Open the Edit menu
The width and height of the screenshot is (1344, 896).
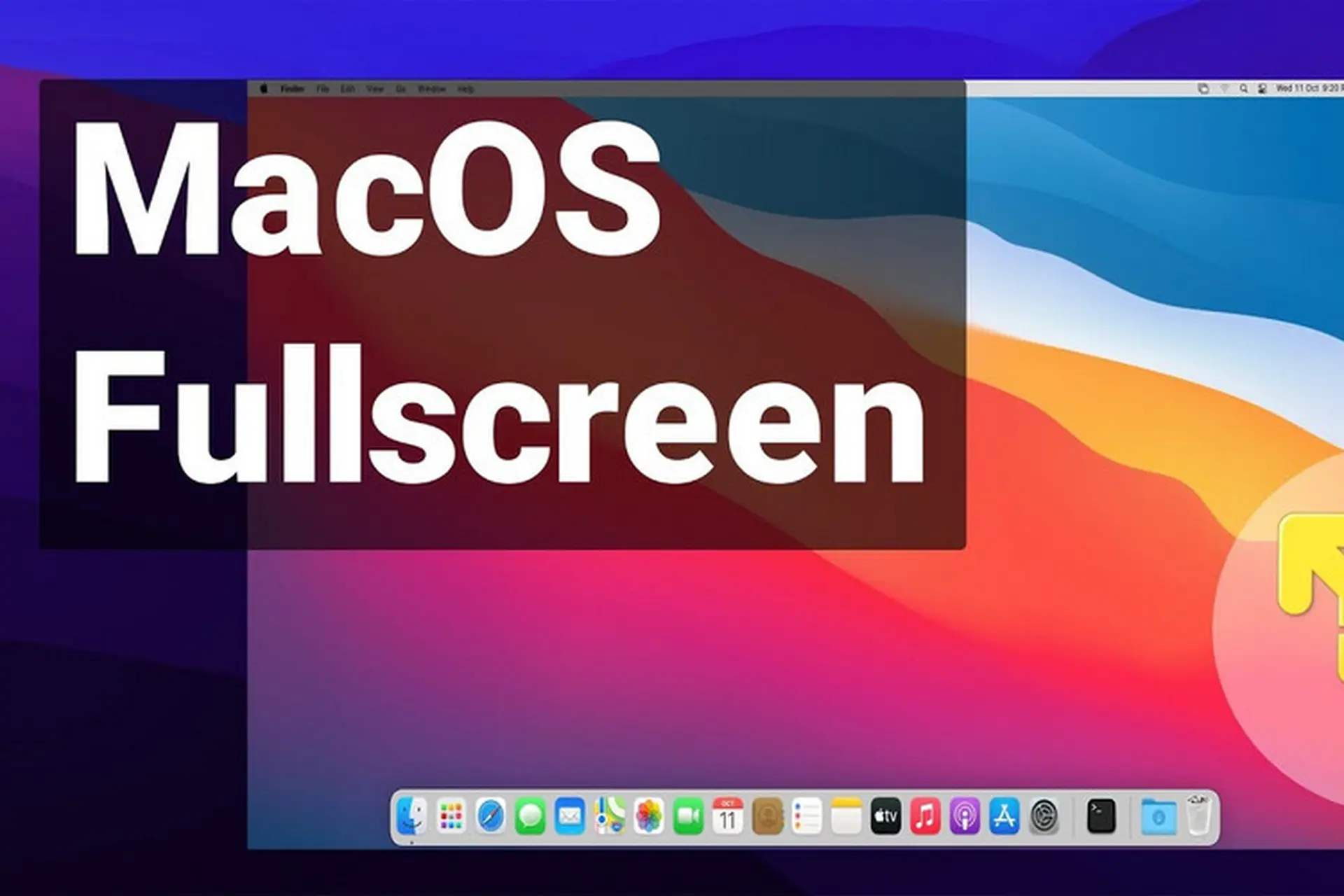(x=348, y=89)
